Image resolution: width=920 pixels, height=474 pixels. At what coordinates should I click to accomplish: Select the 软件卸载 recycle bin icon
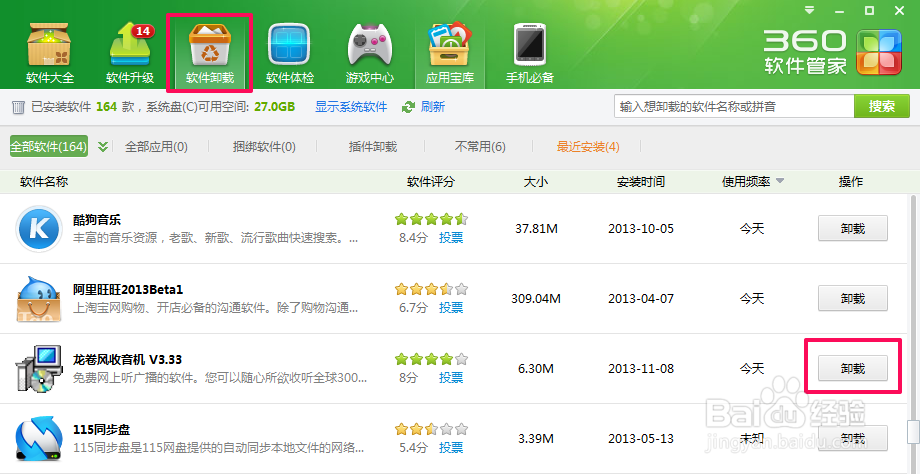(209, 55)
